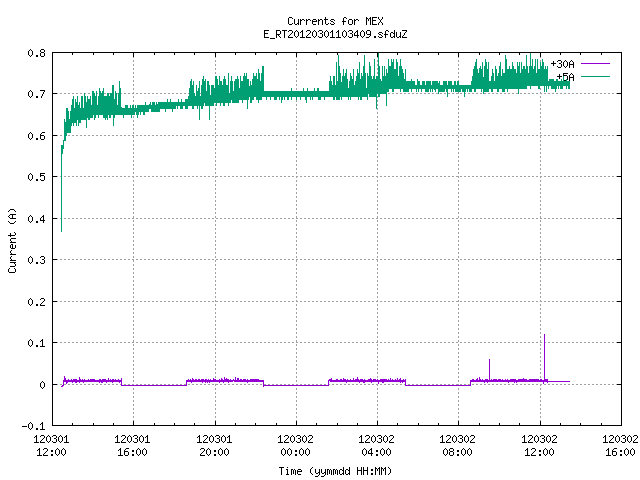The width and height of the screenshot is (640, 480).
Task: Click the 120302 16:00 x-axis tick label
Action: point(620,446)
